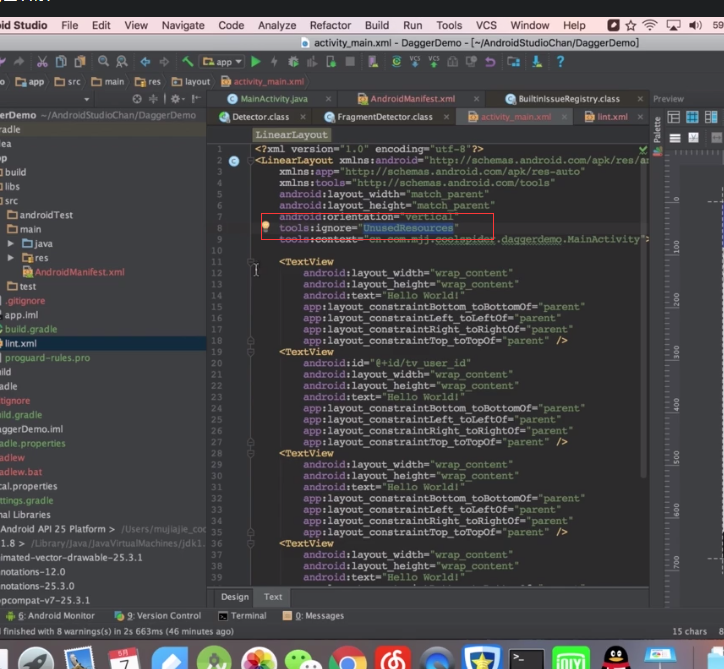Hide the project tool window icon
This screenshot has height=669, width=724.
coord(196,99)
